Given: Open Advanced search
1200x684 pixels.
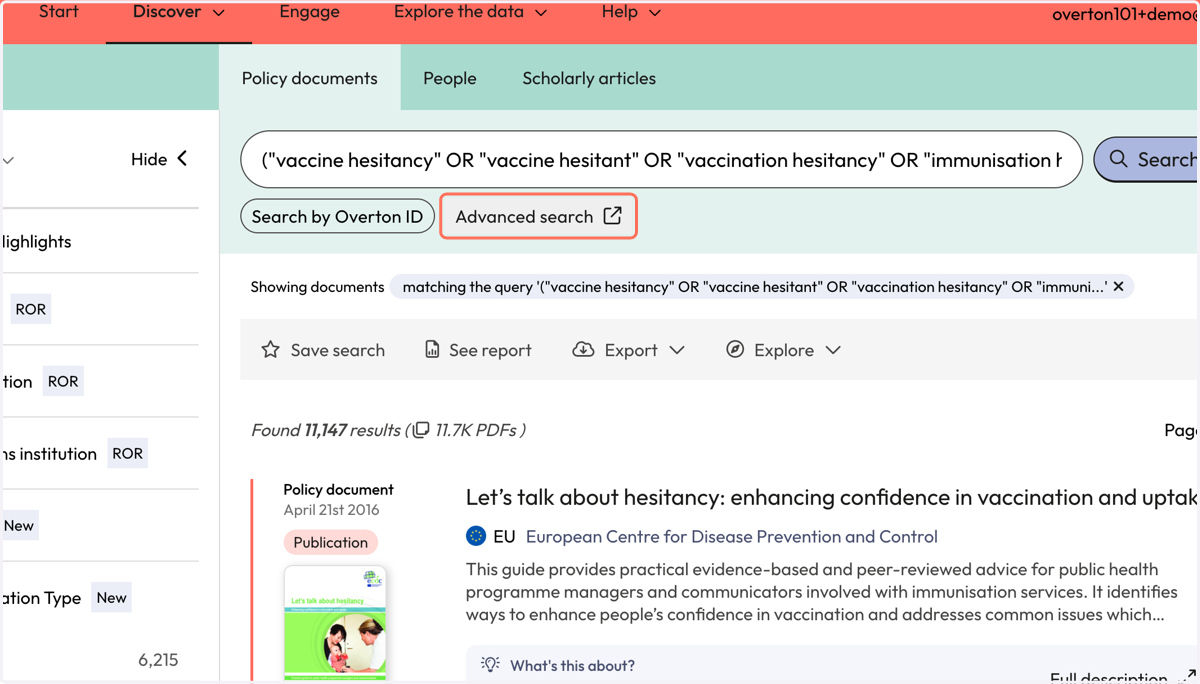Looking at the screenshot, I should click(x=538, y=216).
